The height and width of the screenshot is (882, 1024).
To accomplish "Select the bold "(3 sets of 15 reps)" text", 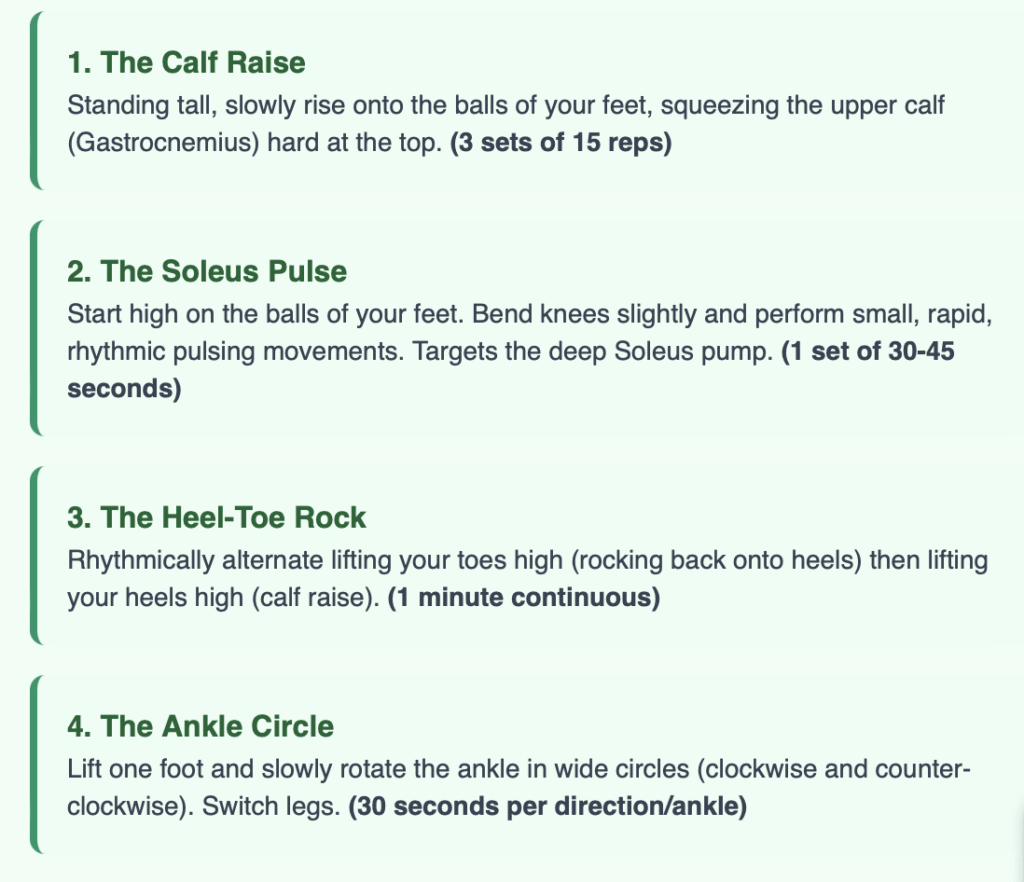I will [561, 143].
